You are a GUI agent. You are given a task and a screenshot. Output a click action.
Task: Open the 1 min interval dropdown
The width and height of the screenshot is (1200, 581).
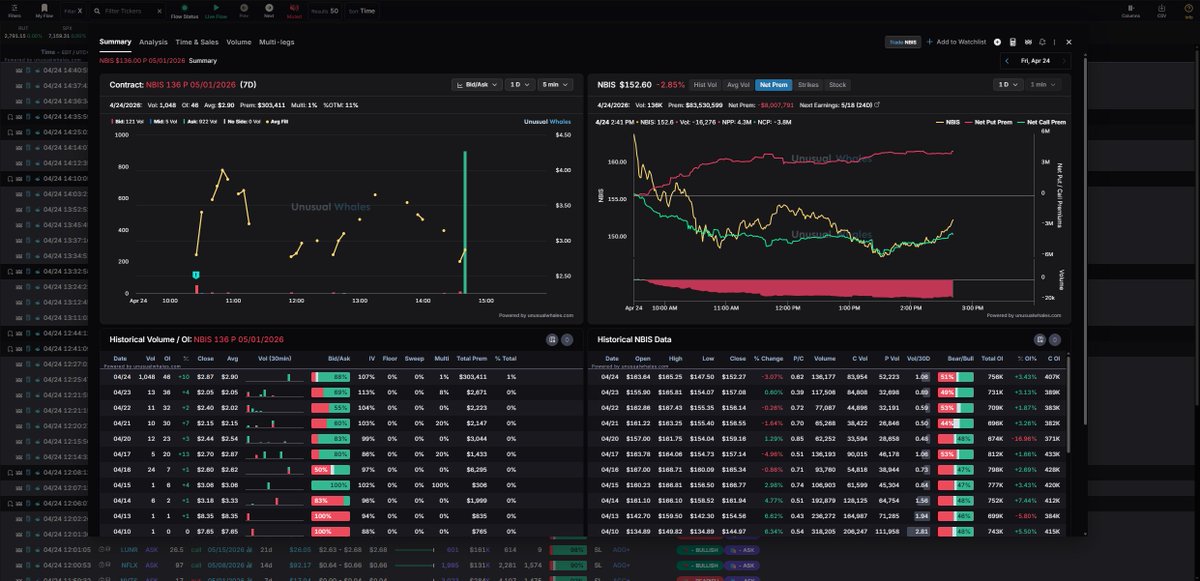1045,85
